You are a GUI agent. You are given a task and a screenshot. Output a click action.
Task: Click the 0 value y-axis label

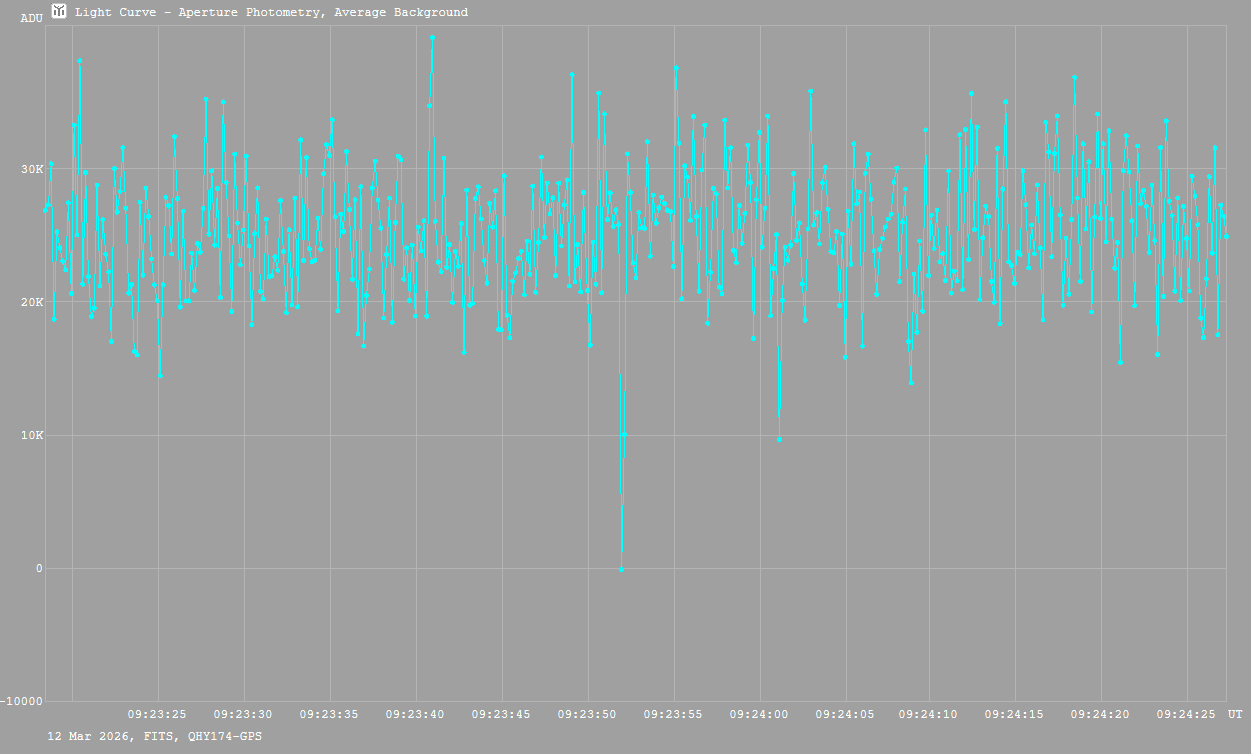pos(39,569)
